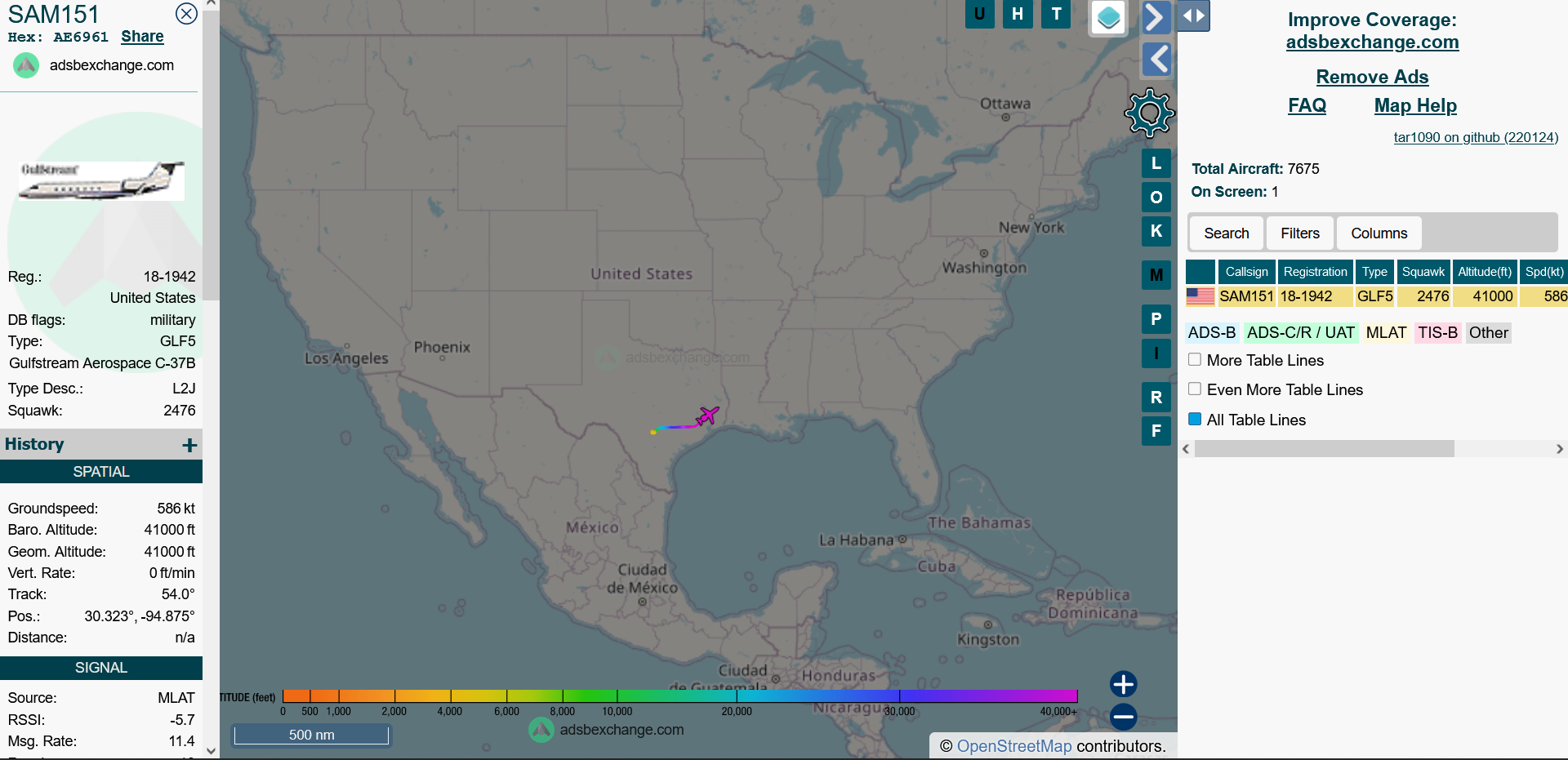Click the altitude color legend bar

(x=680, y=696)
